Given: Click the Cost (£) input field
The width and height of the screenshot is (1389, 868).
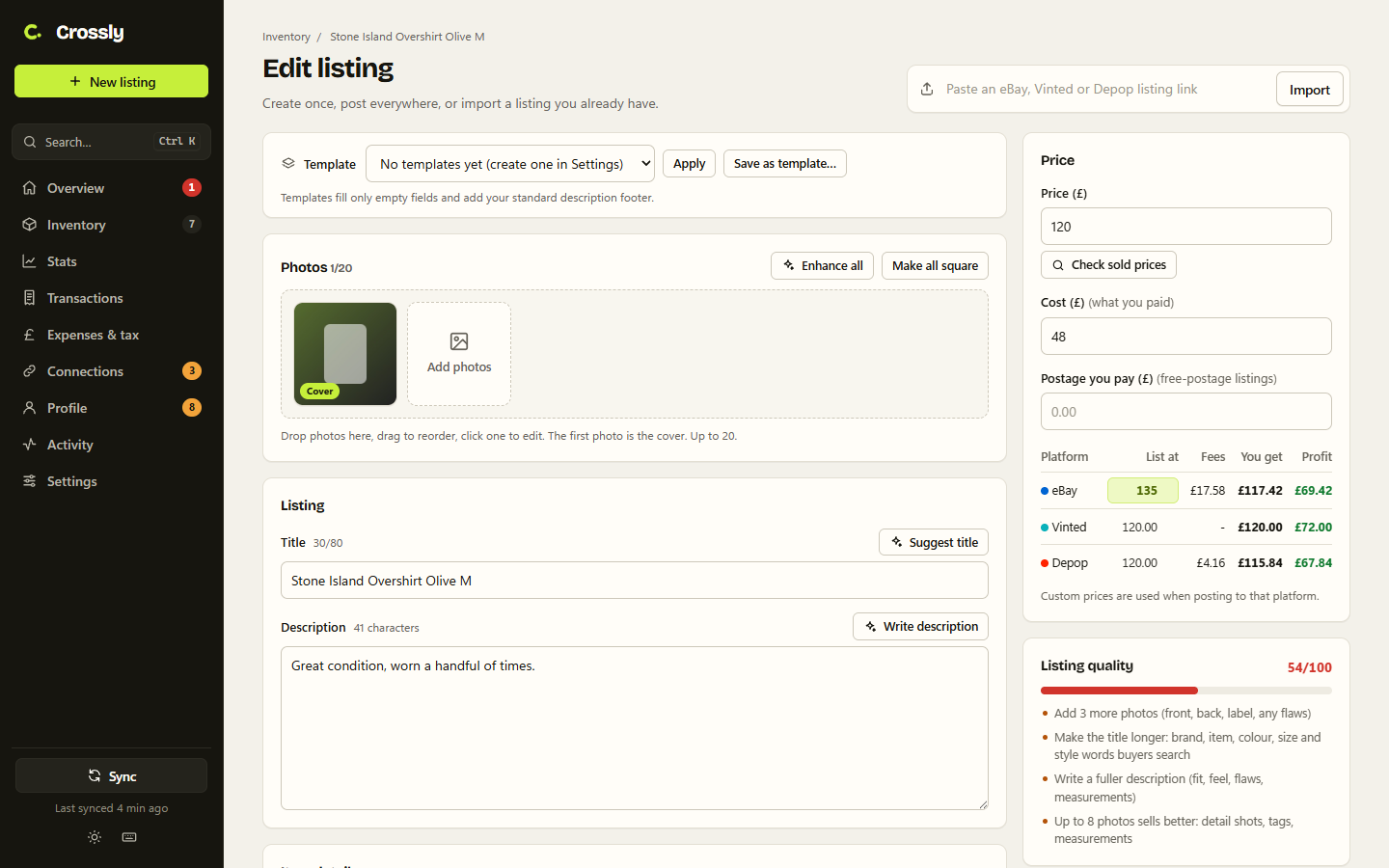Looking at the screenshot, I should 1185,337.
